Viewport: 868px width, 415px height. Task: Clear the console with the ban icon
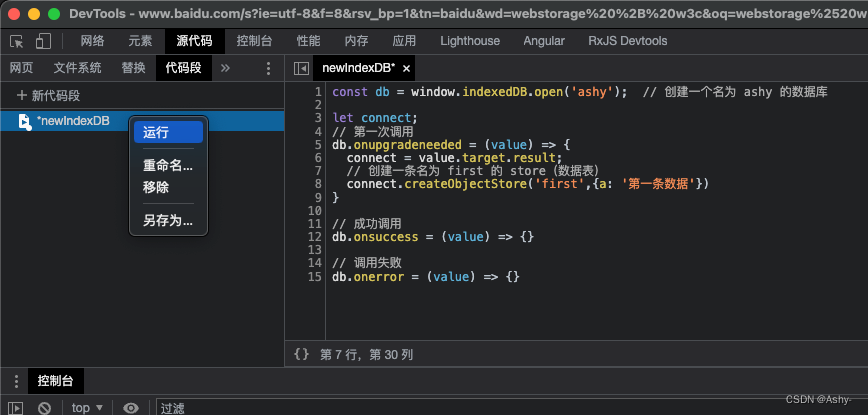tap(44, 408)
